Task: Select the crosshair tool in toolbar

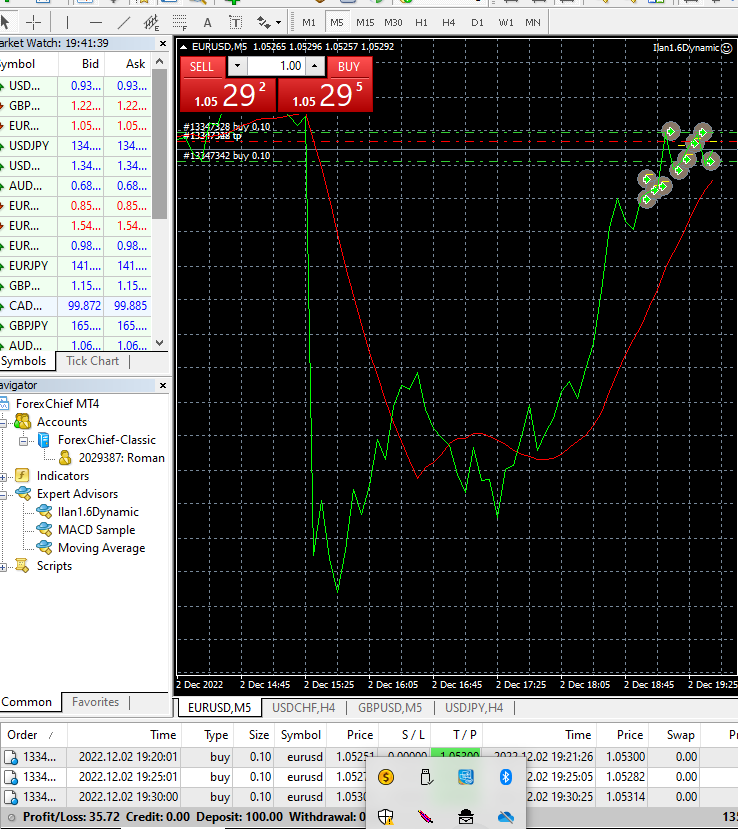Action: pos(33,22)
